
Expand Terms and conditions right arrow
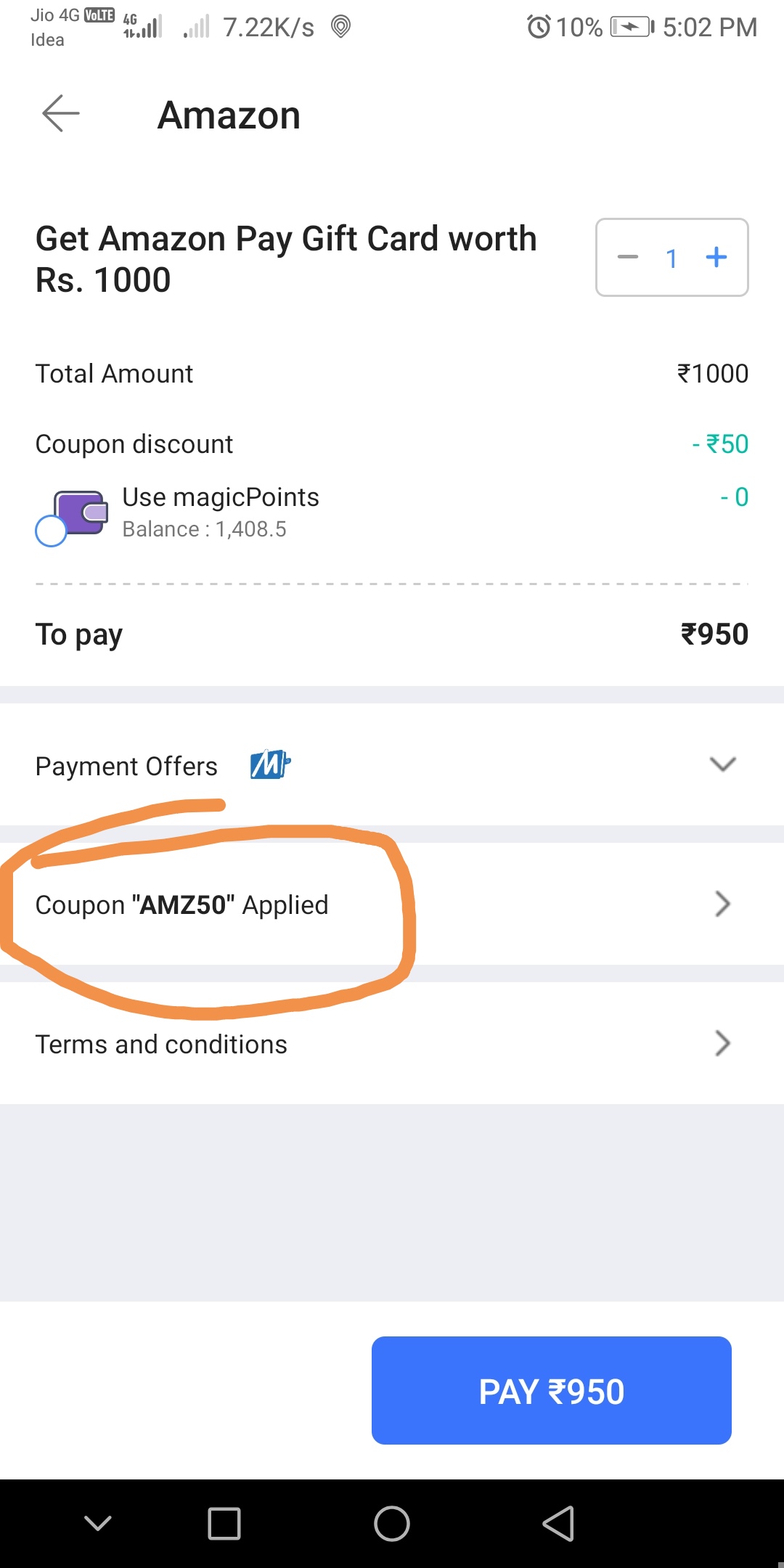[x=722, y=1043]
